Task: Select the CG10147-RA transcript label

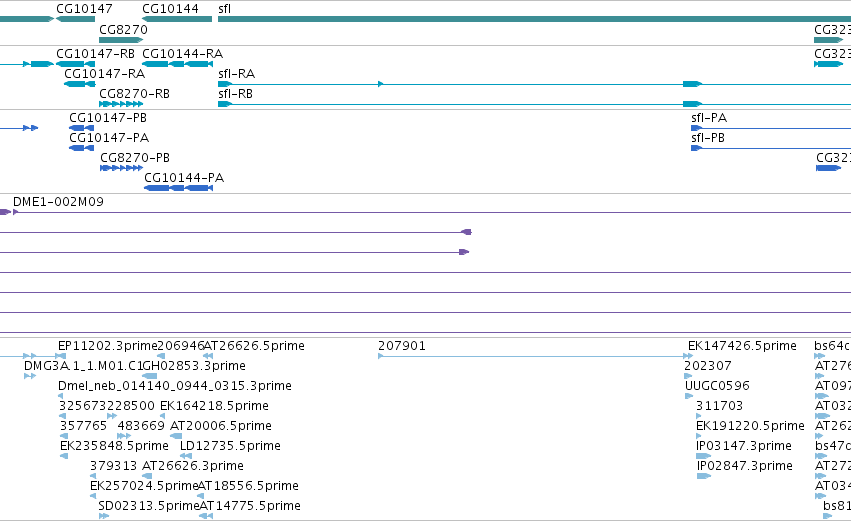Action: tap(105, 74)
